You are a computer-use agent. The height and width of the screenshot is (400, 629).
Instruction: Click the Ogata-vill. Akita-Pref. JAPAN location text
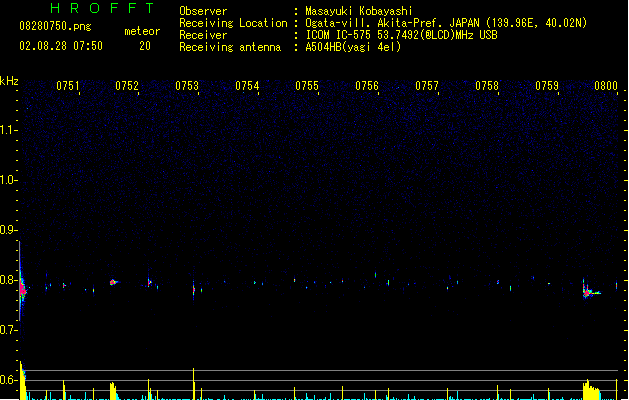coord(446,23)
